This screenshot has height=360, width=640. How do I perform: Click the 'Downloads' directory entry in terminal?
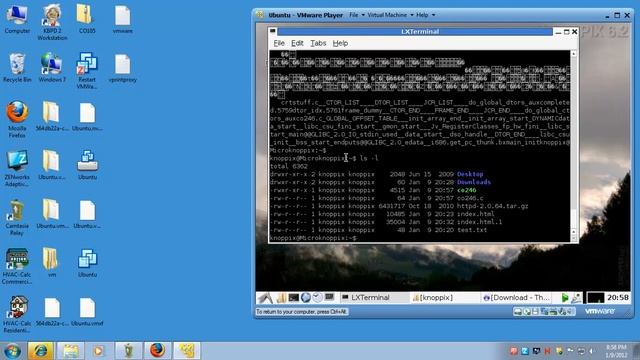[x=474, y=182]
